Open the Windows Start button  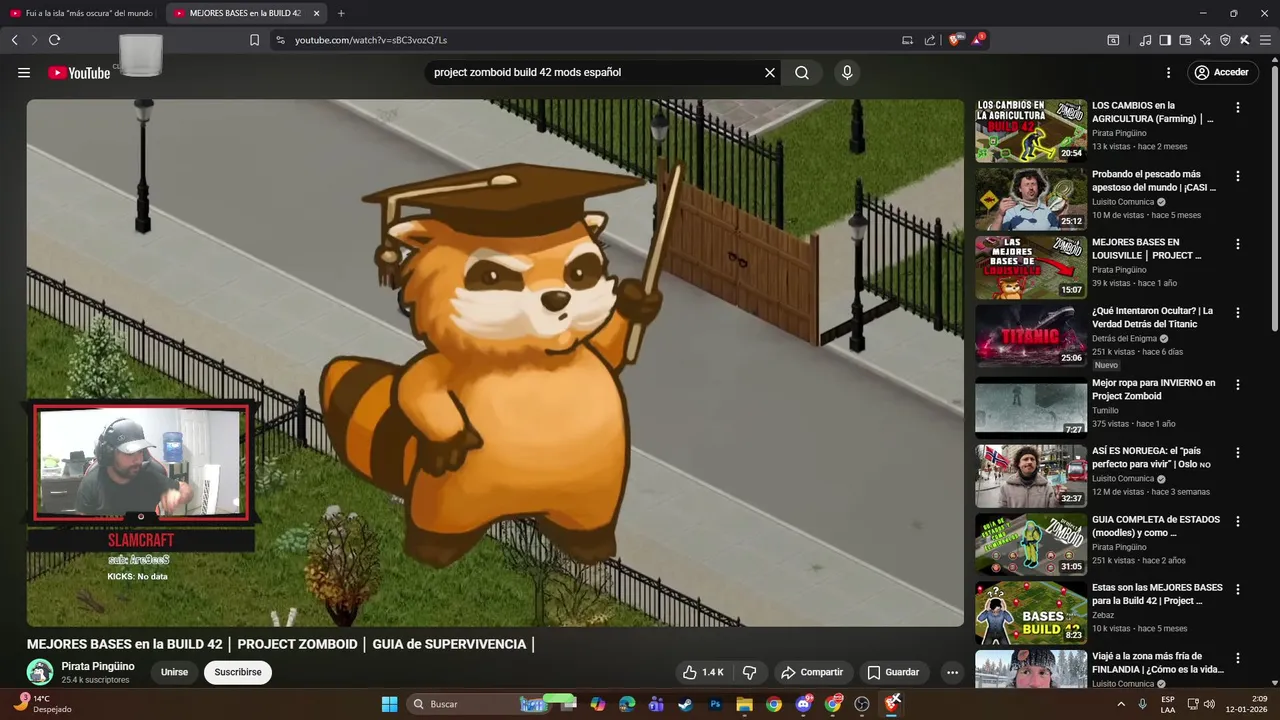pyautogui.click(x=389, y=704)
